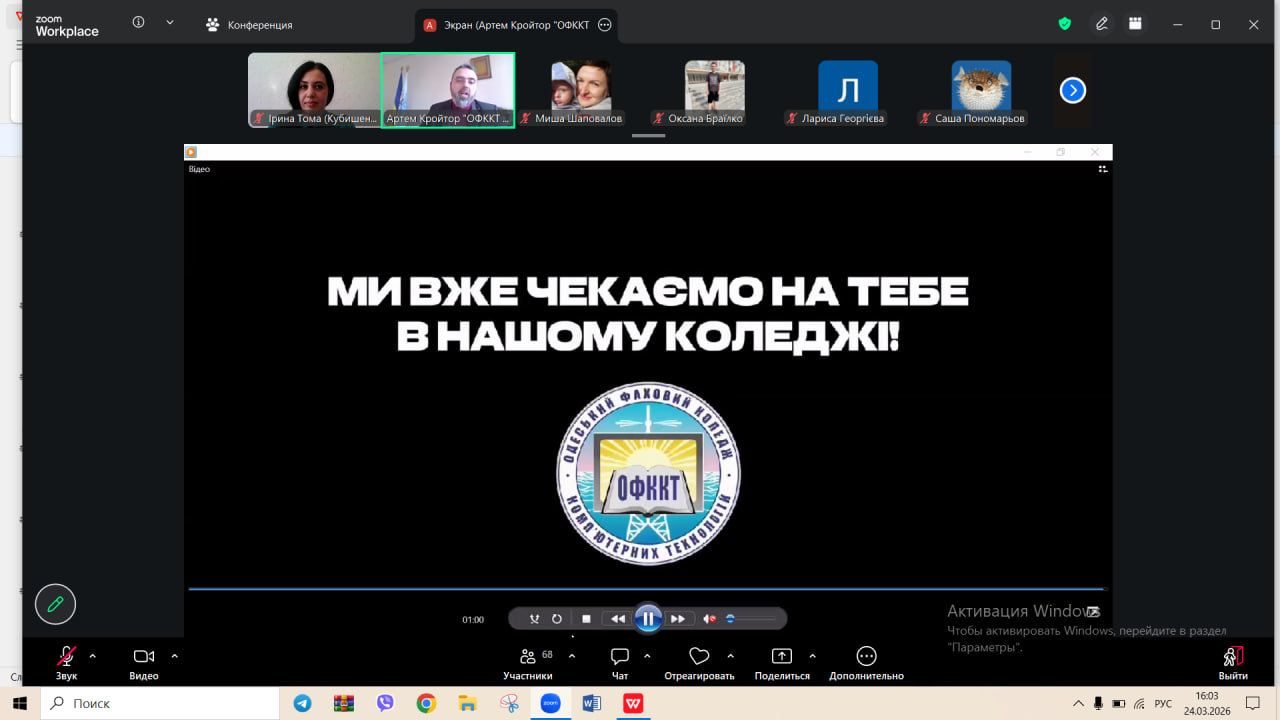Expand audio options arrow beside Звук
The width and height of the screenshot is (1280, 720).
[93, 656]
